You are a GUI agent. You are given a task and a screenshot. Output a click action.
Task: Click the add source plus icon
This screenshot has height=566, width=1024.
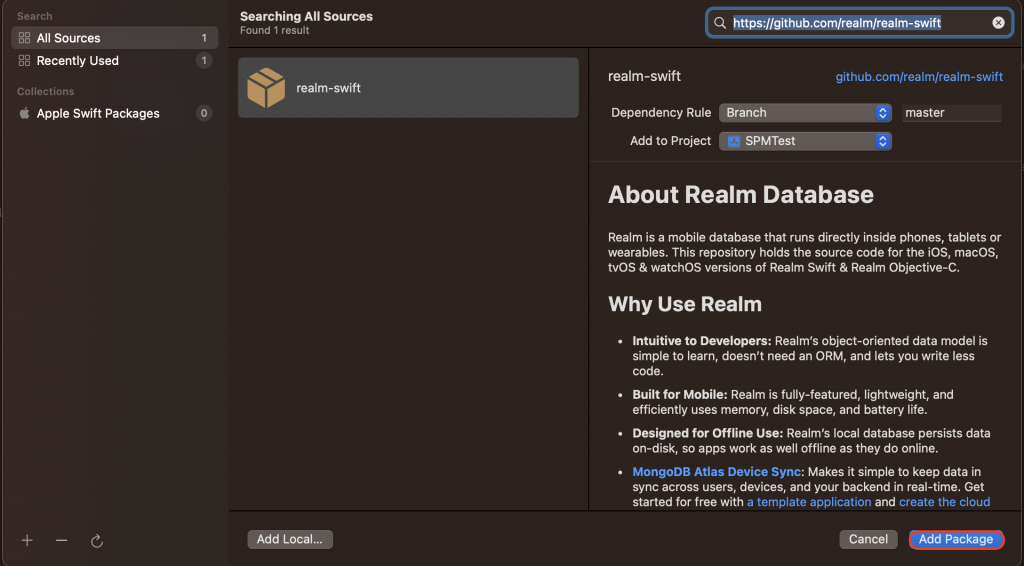(27, 540)
